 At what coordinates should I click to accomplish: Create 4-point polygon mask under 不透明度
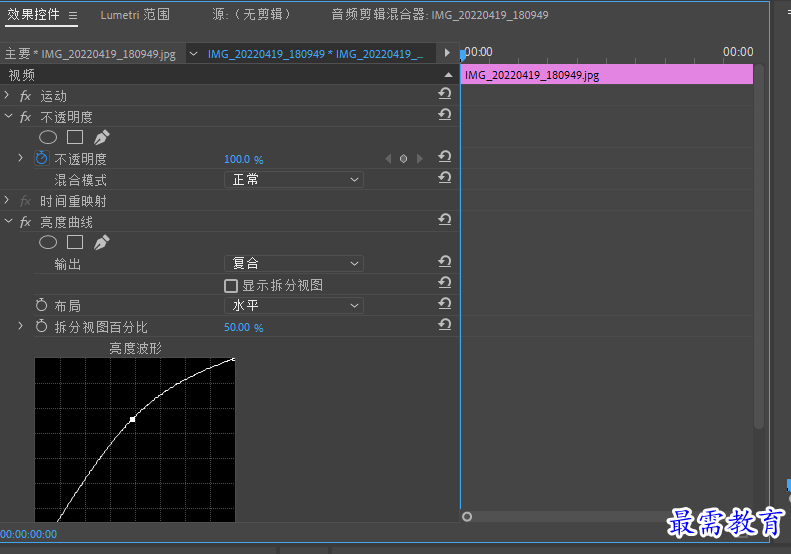(x=75, y=137)
